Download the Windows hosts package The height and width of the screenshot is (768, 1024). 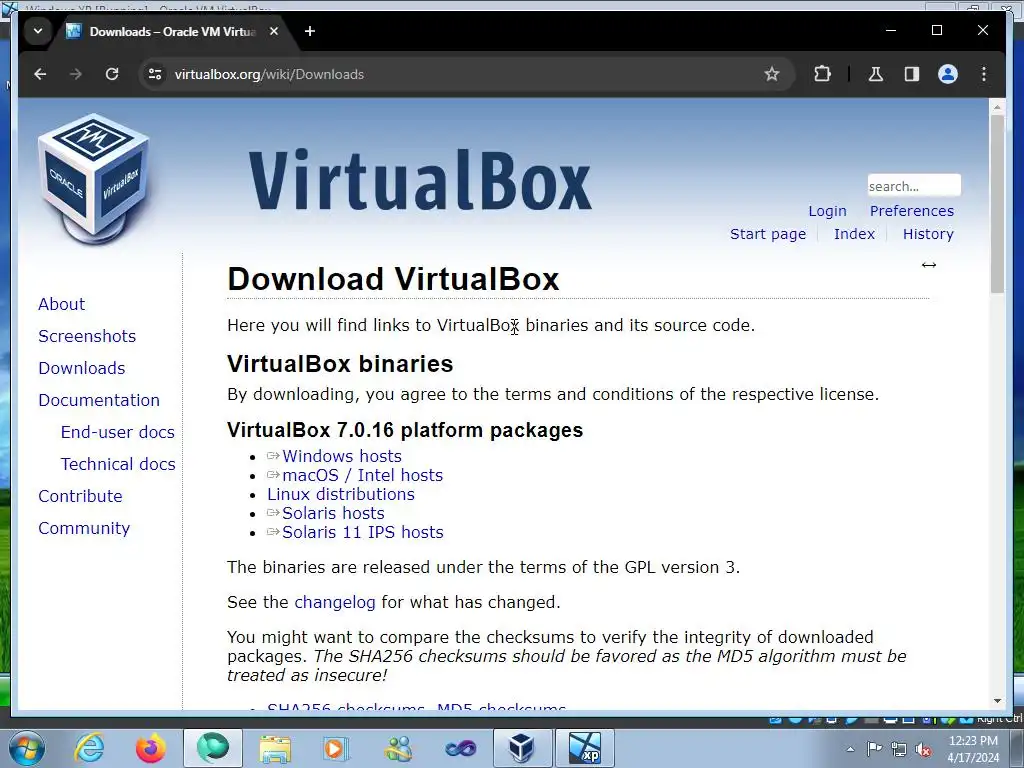pos(342,456)
